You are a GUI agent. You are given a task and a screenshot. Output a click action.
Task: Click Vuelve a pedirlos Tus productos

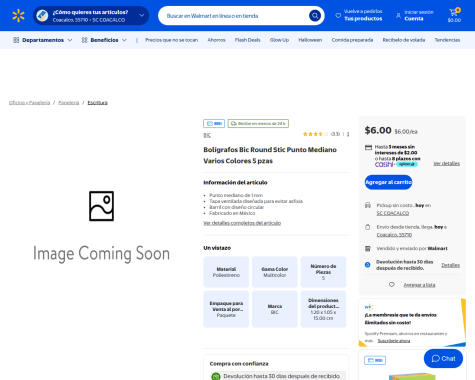(x=359, y=15)
